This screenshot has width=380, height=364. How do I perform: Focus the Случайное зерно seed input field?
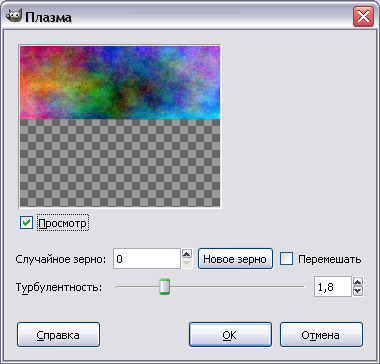pos(147,259)
